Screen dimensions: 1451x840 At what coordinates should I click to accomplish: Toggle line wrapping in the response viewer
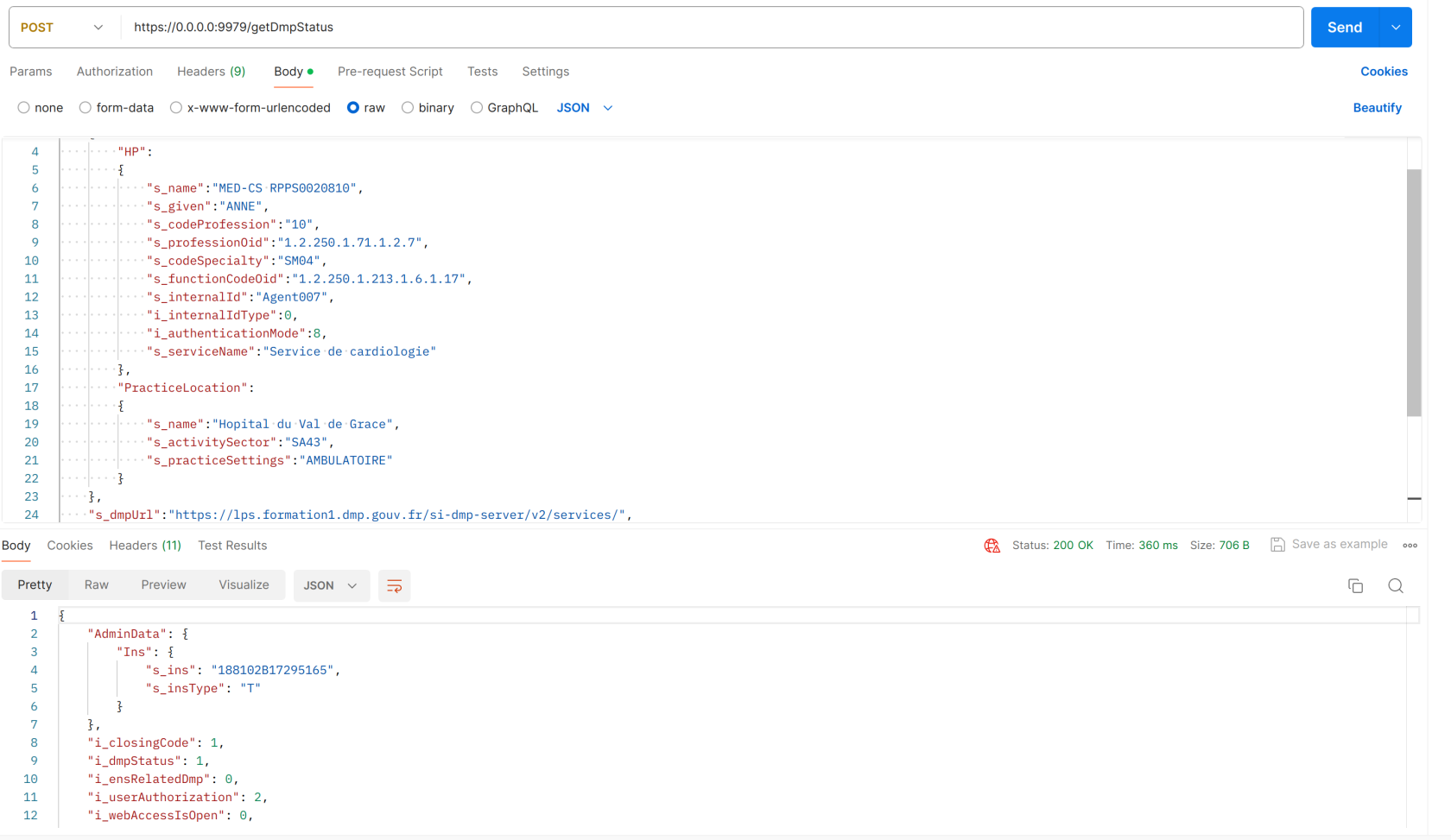click(395, 585)
